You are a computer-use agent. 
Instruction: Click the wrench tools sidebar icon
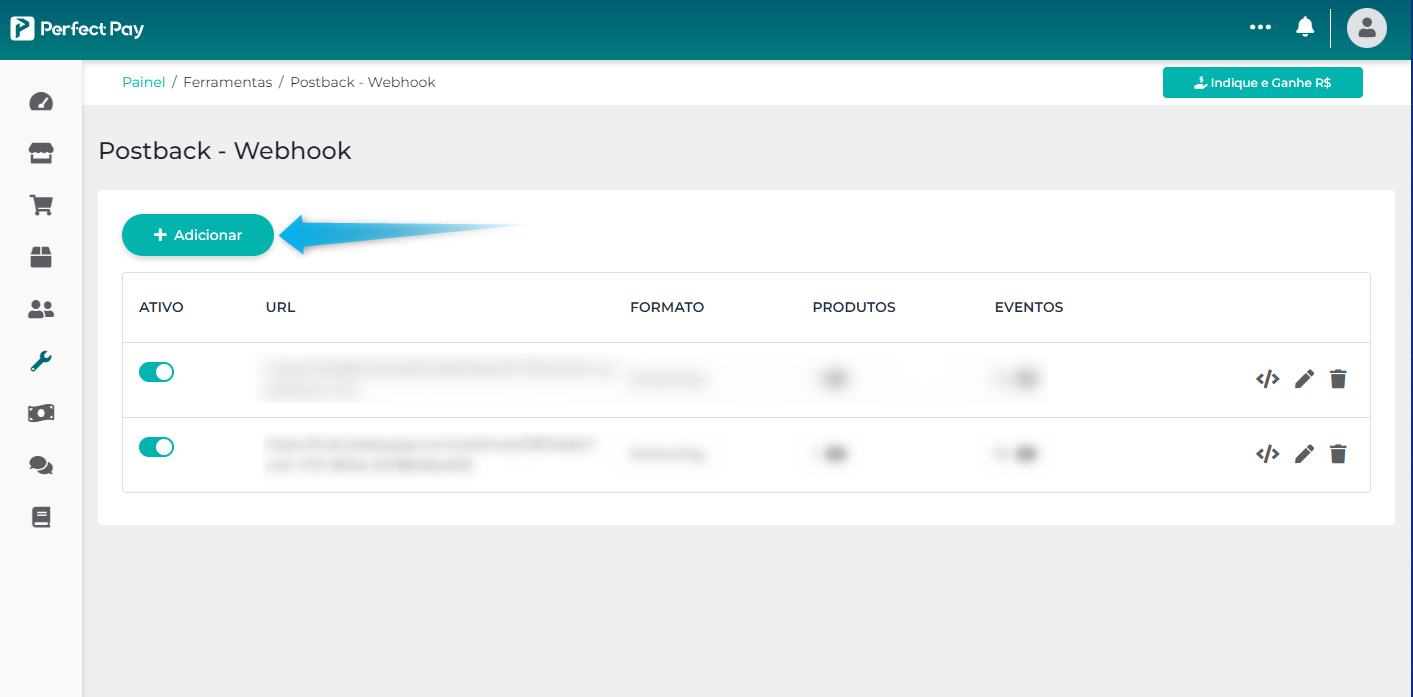[41, 361]
